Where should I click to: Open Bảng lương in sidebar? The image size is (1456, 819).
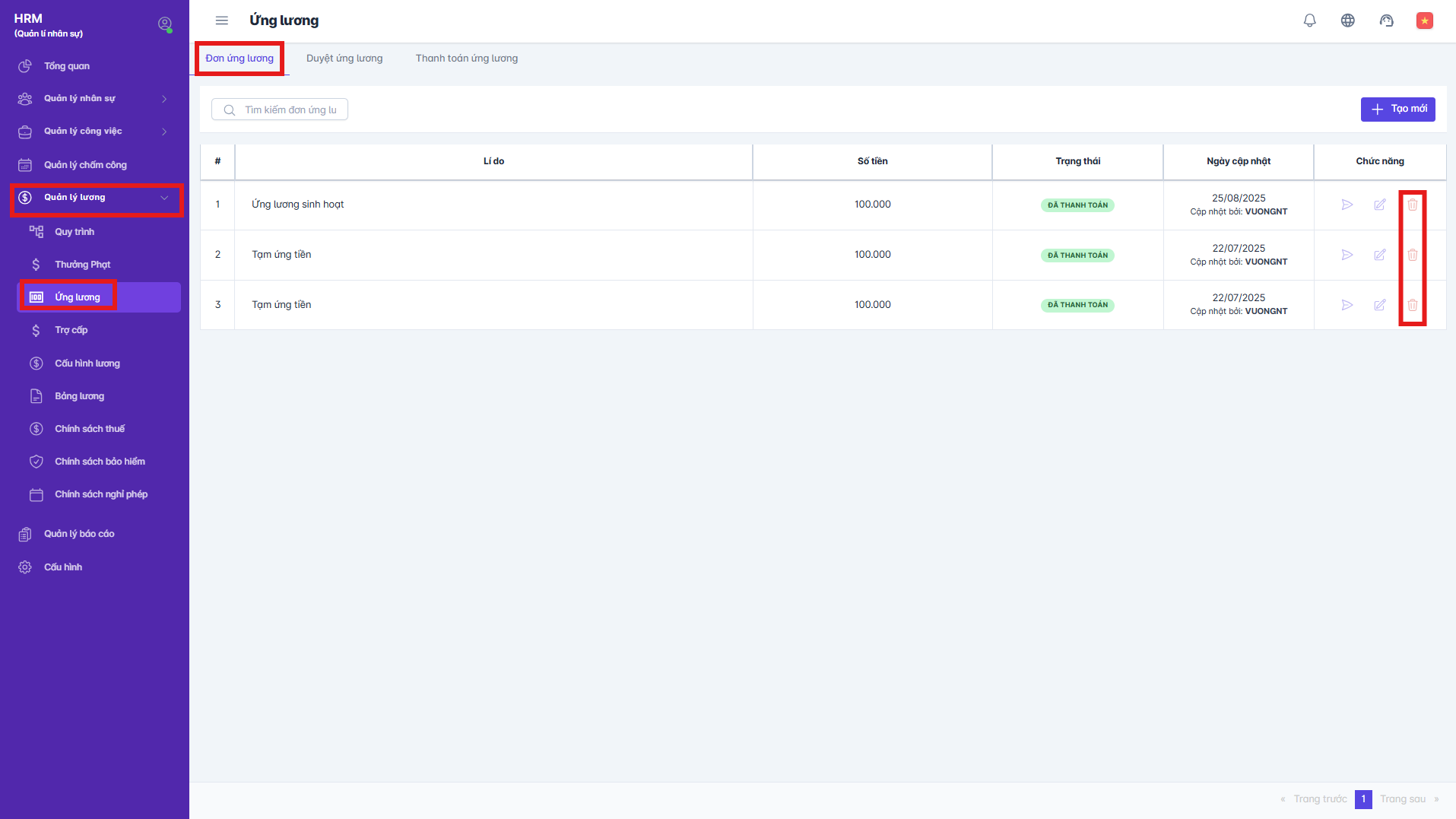(79, 396)
